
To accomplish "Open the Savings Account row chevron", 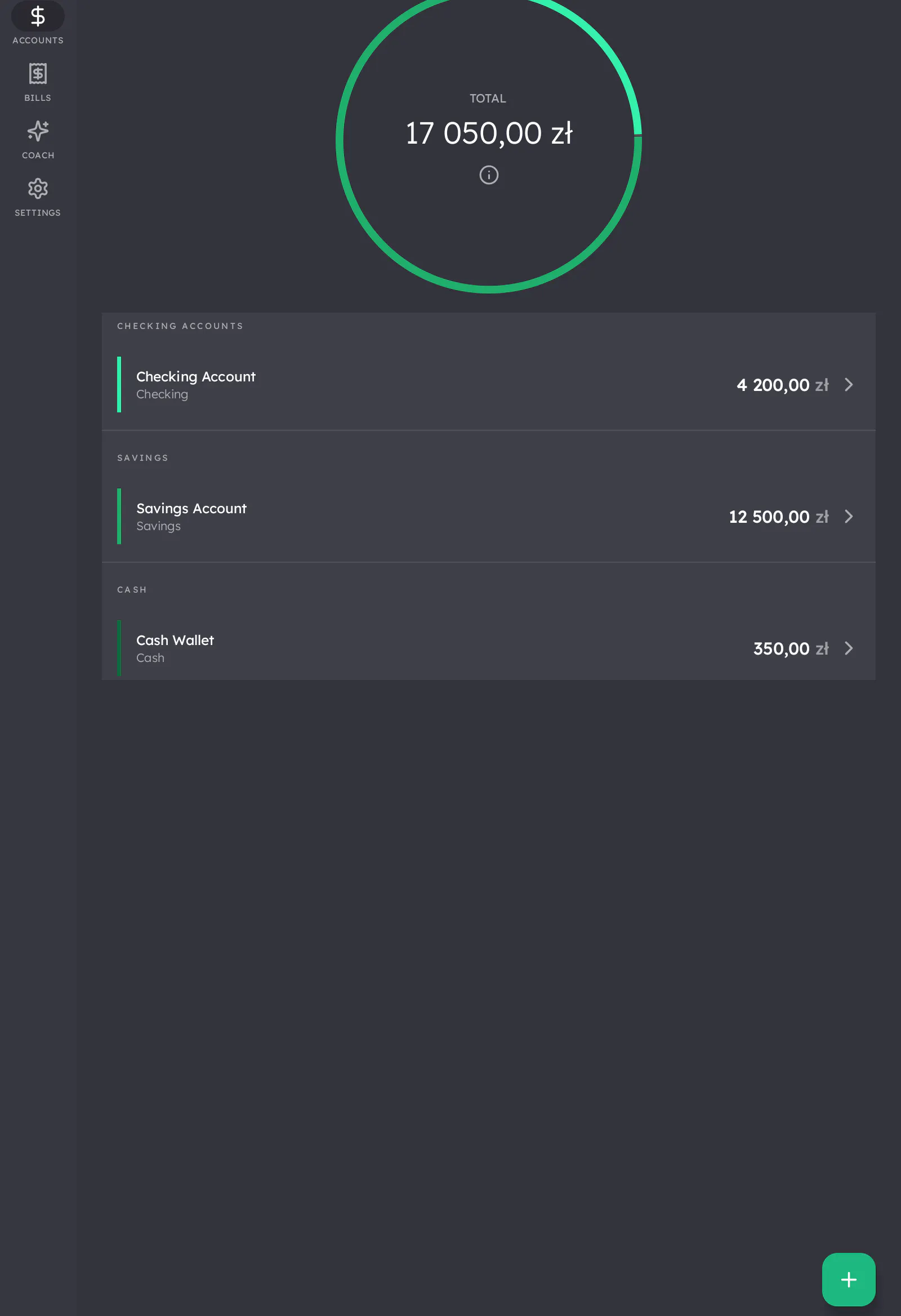I will click(x=849, y=517).
